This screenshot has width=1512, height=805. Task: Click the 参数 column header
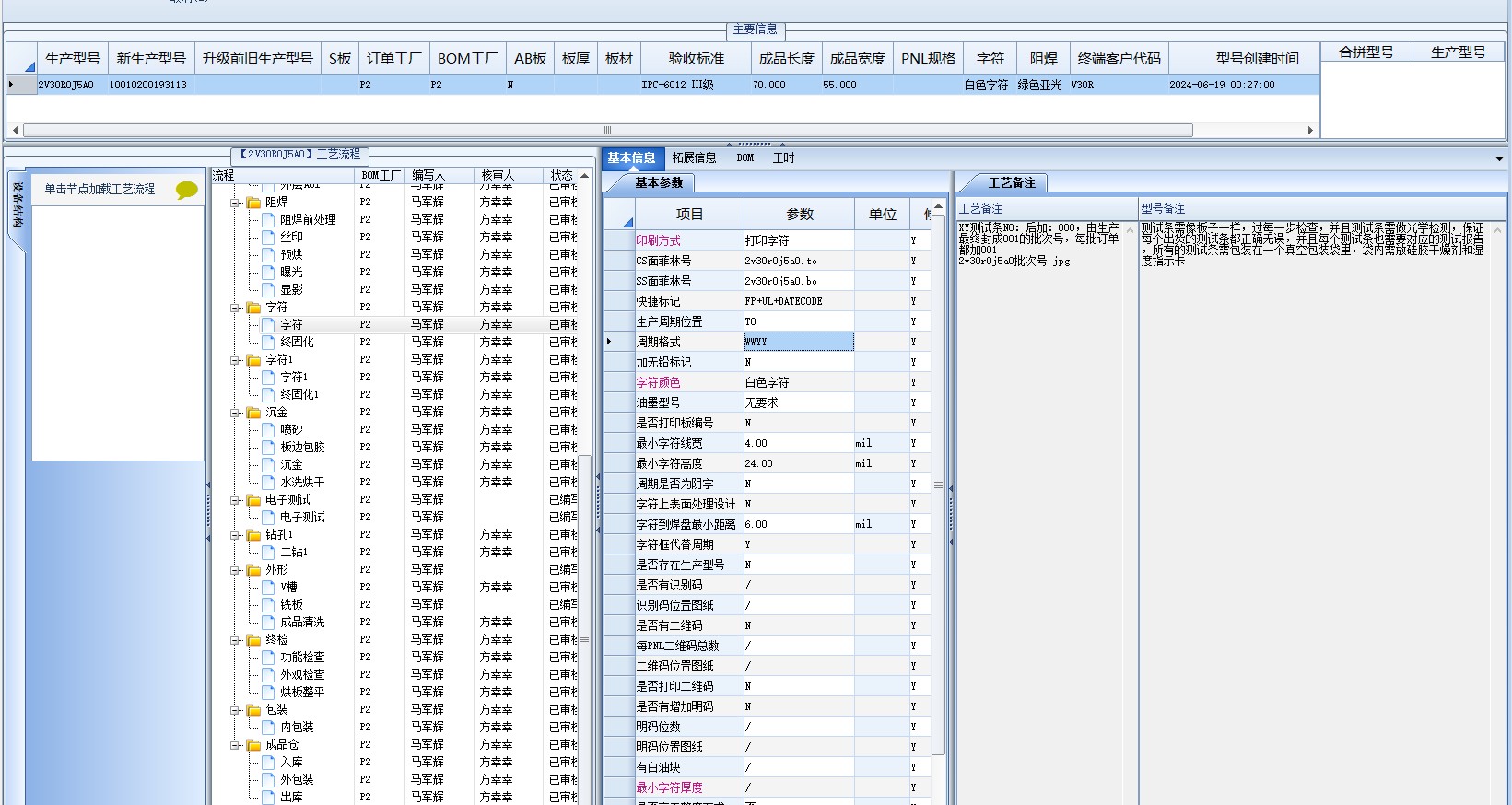(800, 214)
